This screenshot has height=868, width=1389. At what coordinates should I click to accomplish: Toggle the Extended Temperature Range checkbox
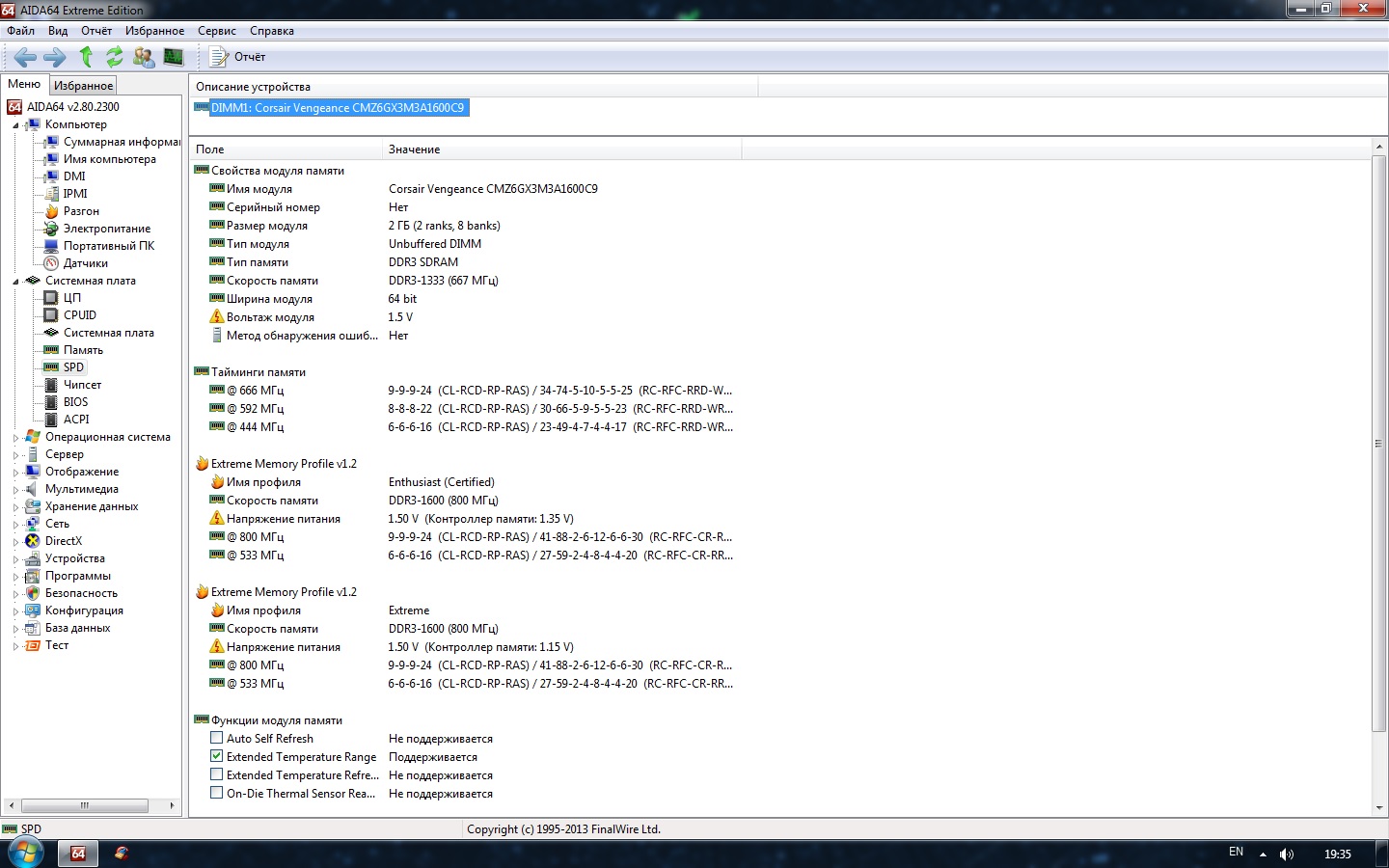217,756
